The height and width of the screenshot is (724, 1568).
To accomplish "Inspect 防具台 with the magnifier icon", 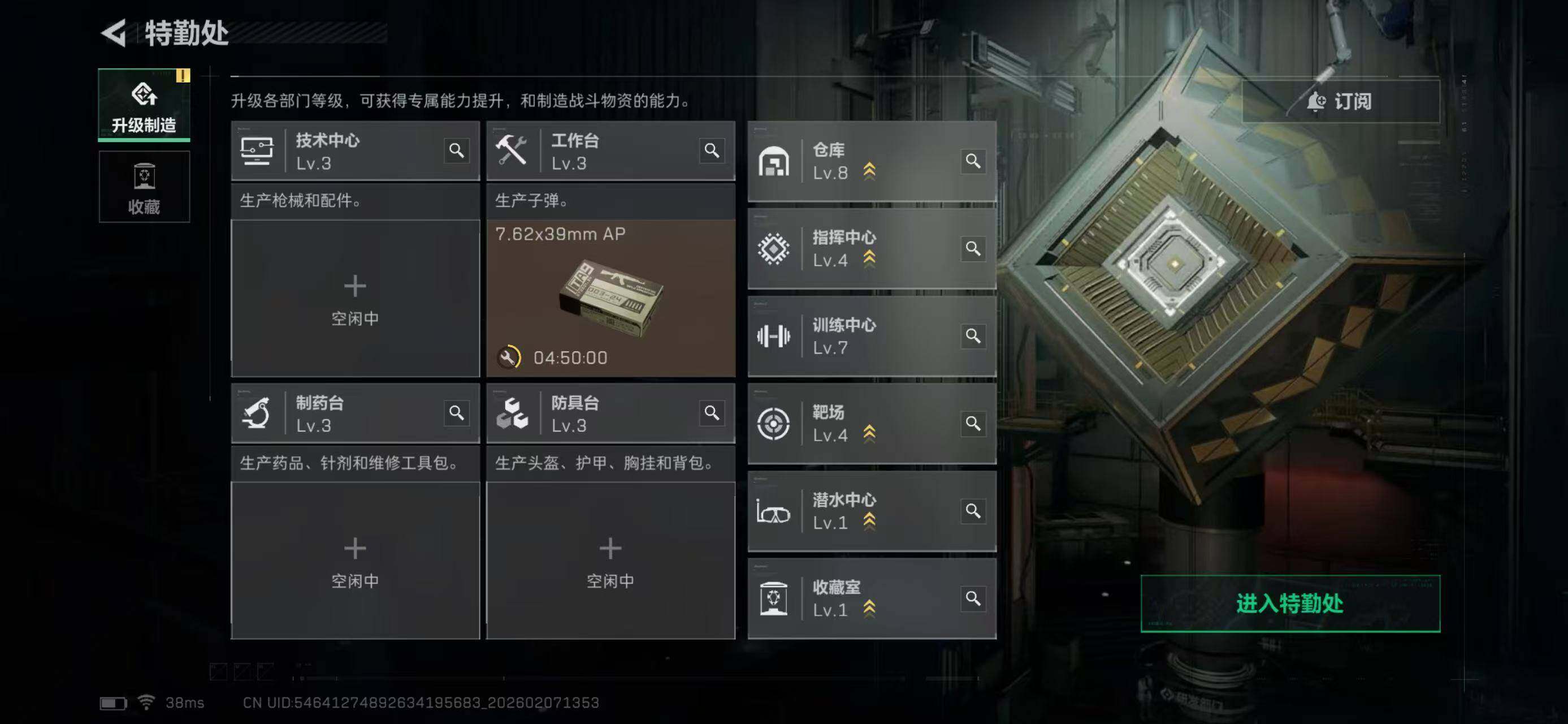I will pos(712,413).
